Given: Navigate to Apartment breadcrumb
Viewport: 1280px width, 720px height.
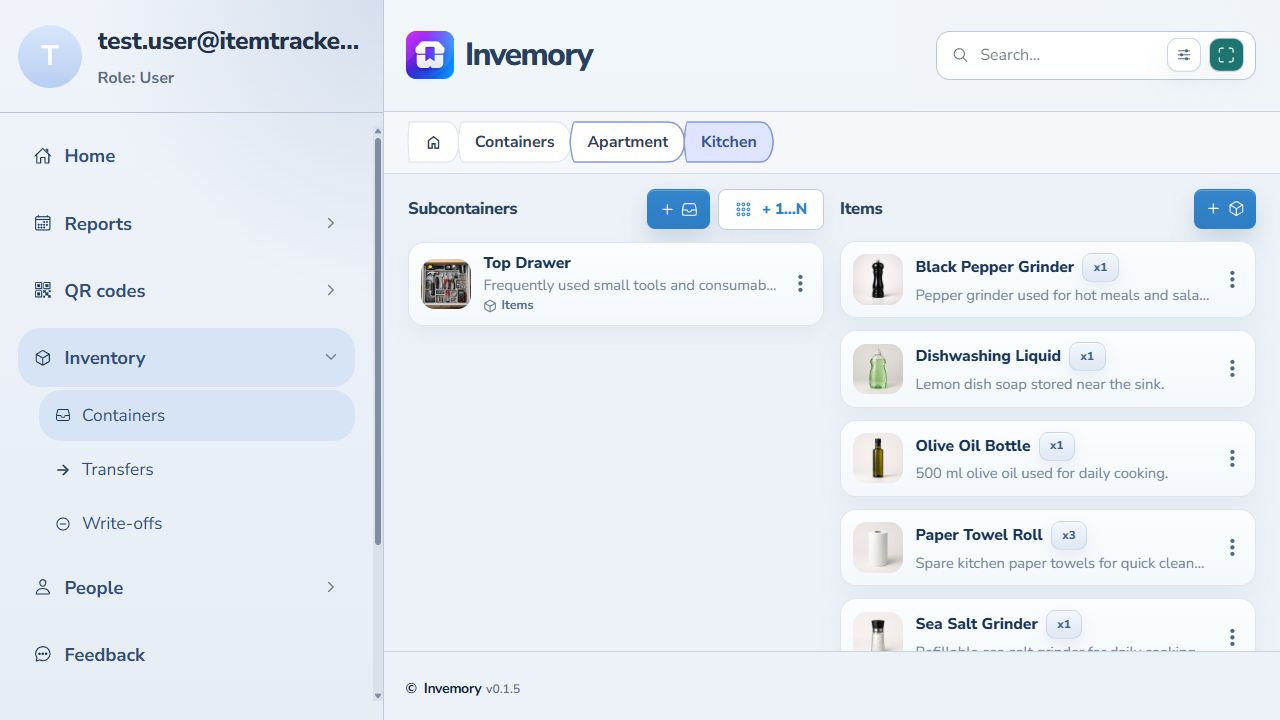Looking at the screenshot, I should 627,142.
